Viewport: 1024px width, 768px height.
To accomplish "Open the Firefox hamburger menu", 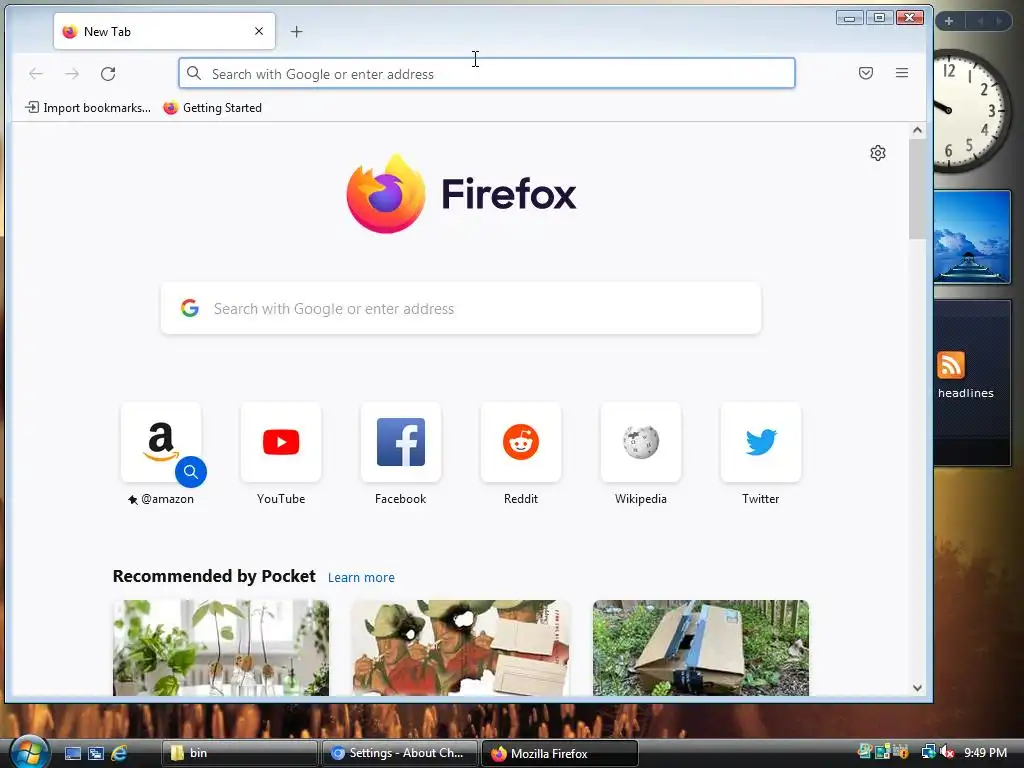I will [x=902, y=73].
